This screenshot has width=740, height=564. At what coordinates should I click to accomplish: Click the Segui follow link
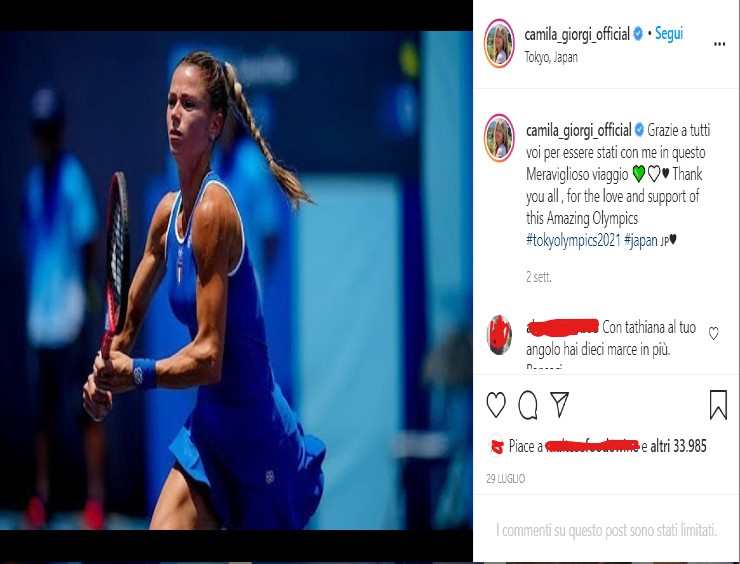tap(669, 34)
